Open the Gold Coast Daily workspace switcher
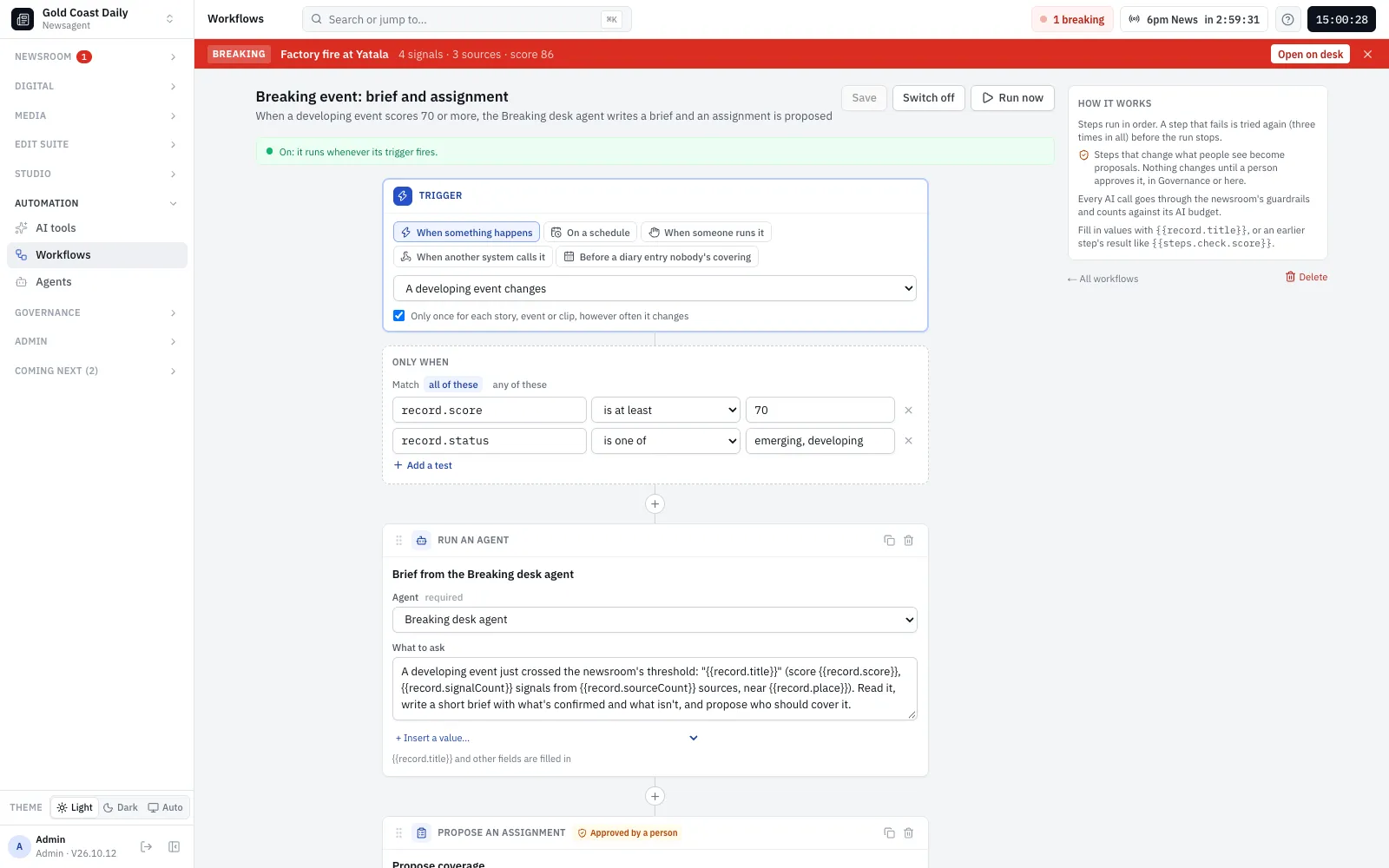 point(94,19)
